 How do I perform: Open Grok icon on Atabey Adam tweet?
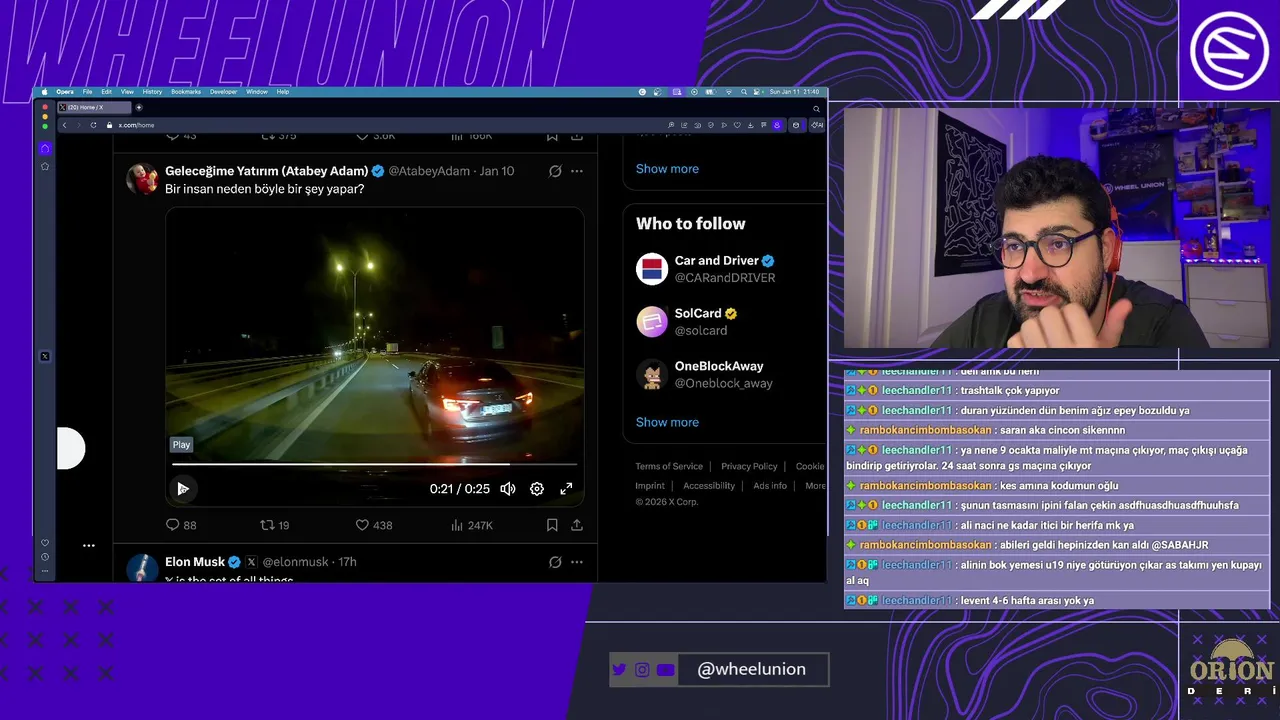(555, 171)
